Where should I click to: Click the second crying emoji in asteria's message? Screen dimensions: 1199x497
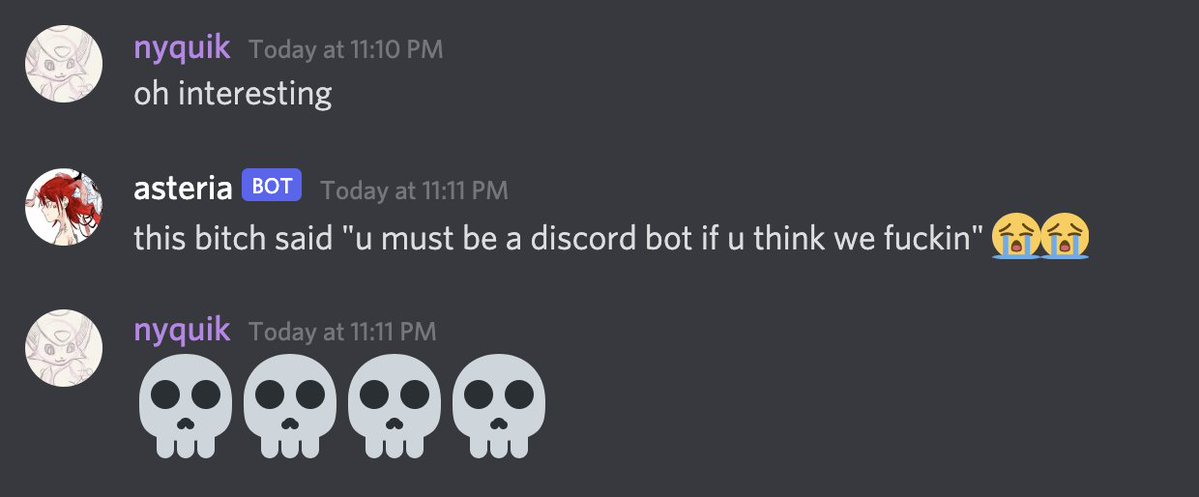click(1065, 236)
